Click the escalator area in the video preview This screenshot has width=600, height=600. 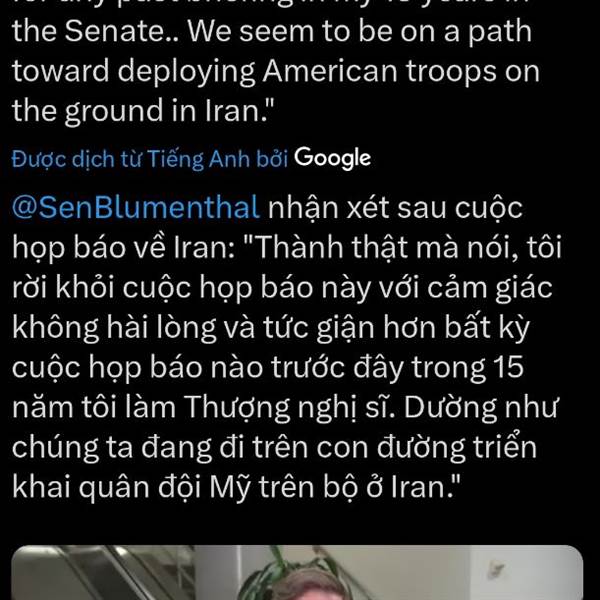click(103, 572)
